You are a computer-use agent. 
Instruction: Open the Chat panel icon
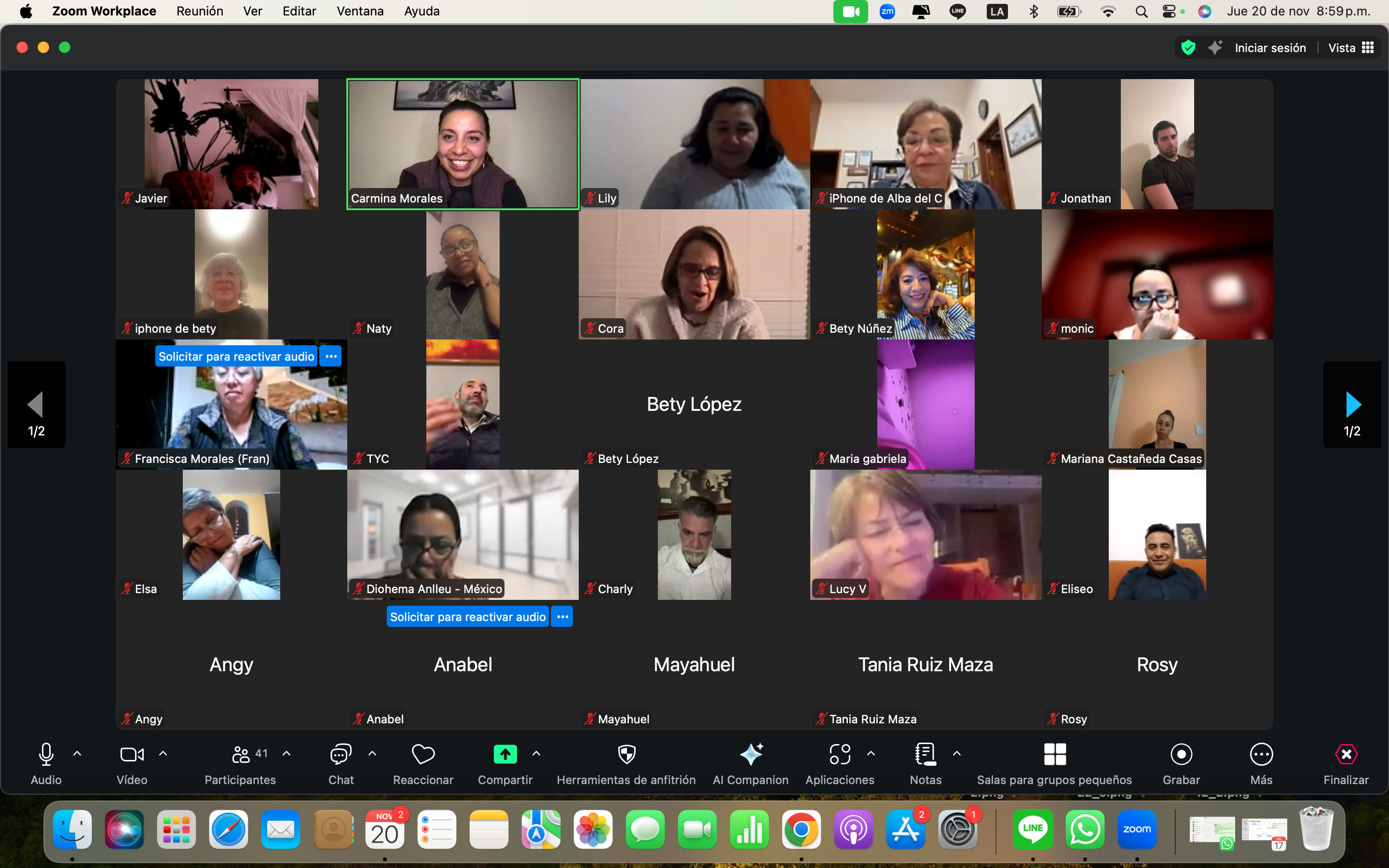point(340,754)
